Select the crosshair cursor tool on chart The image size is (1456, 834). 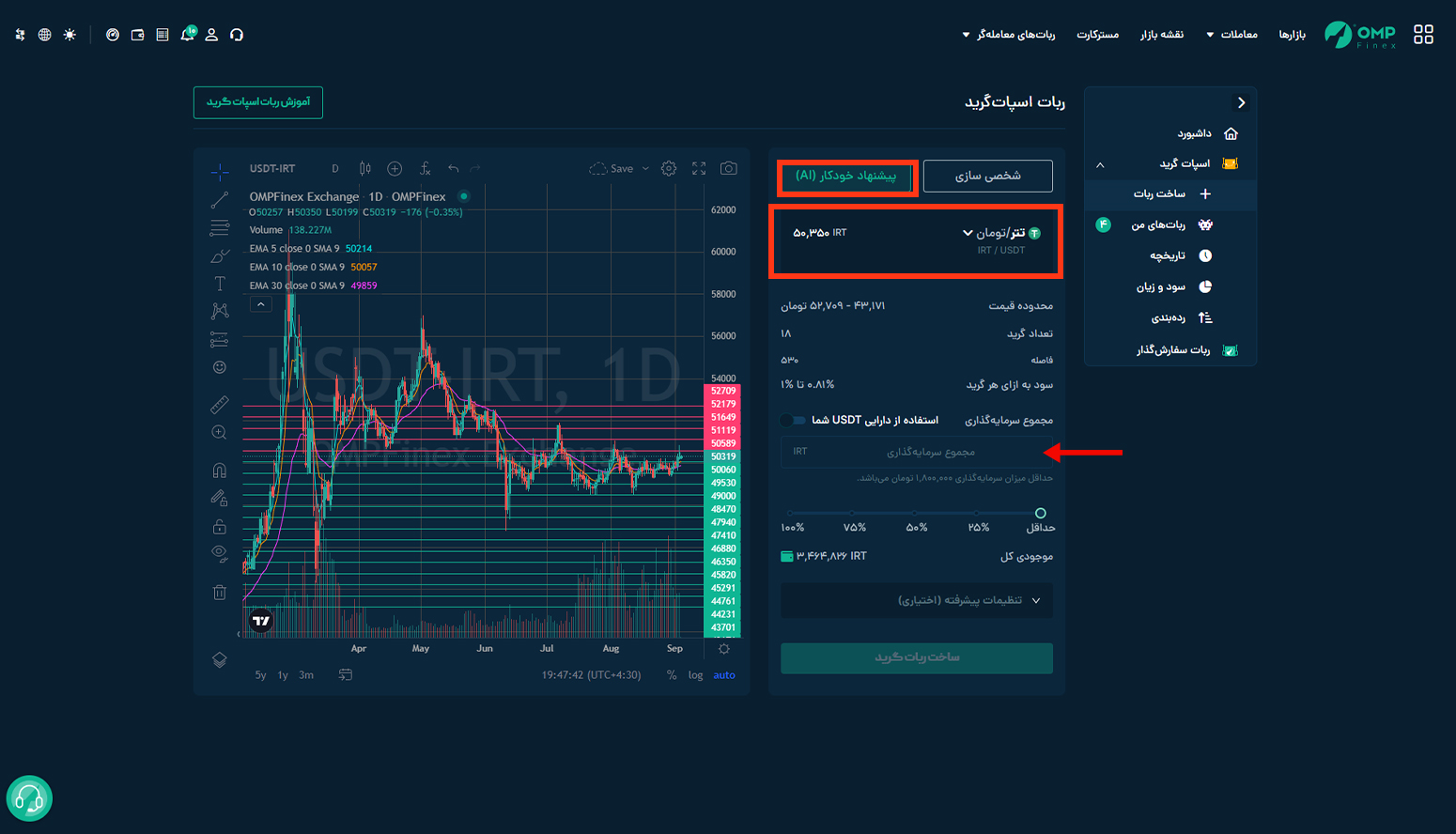[219, 171]
